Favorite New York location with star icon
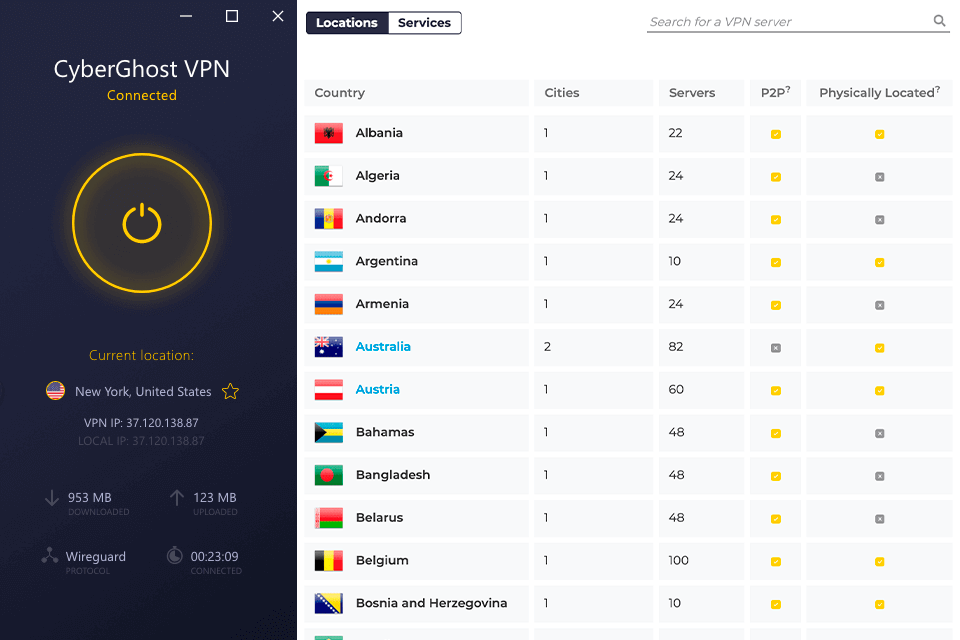The height and width of the screenshot is (640, 960). point(230,391)
